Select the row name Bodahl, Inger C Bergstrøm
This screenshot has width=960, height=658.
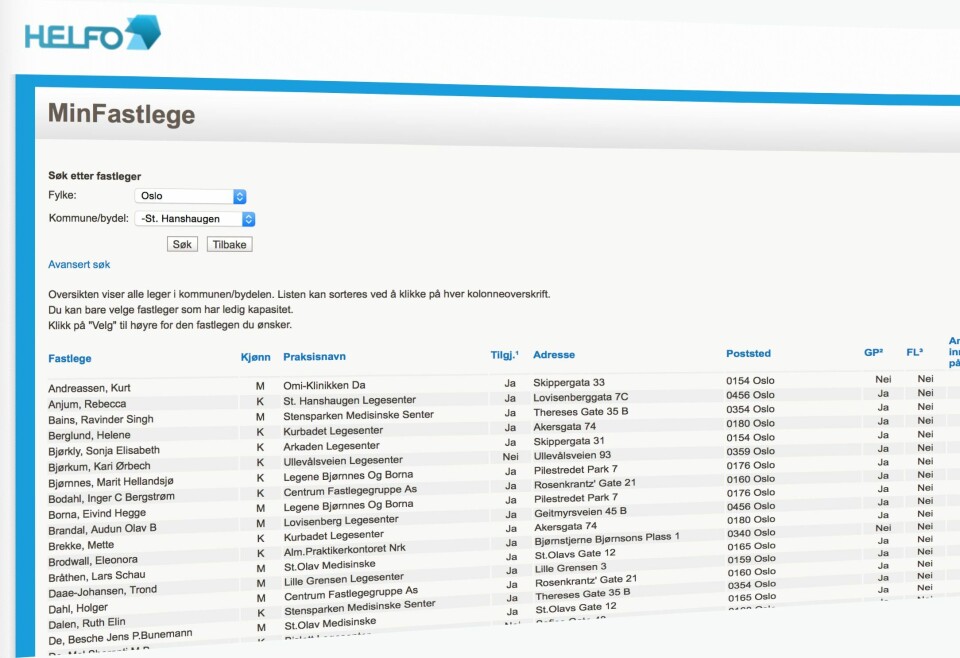click(x=111, y=498)
